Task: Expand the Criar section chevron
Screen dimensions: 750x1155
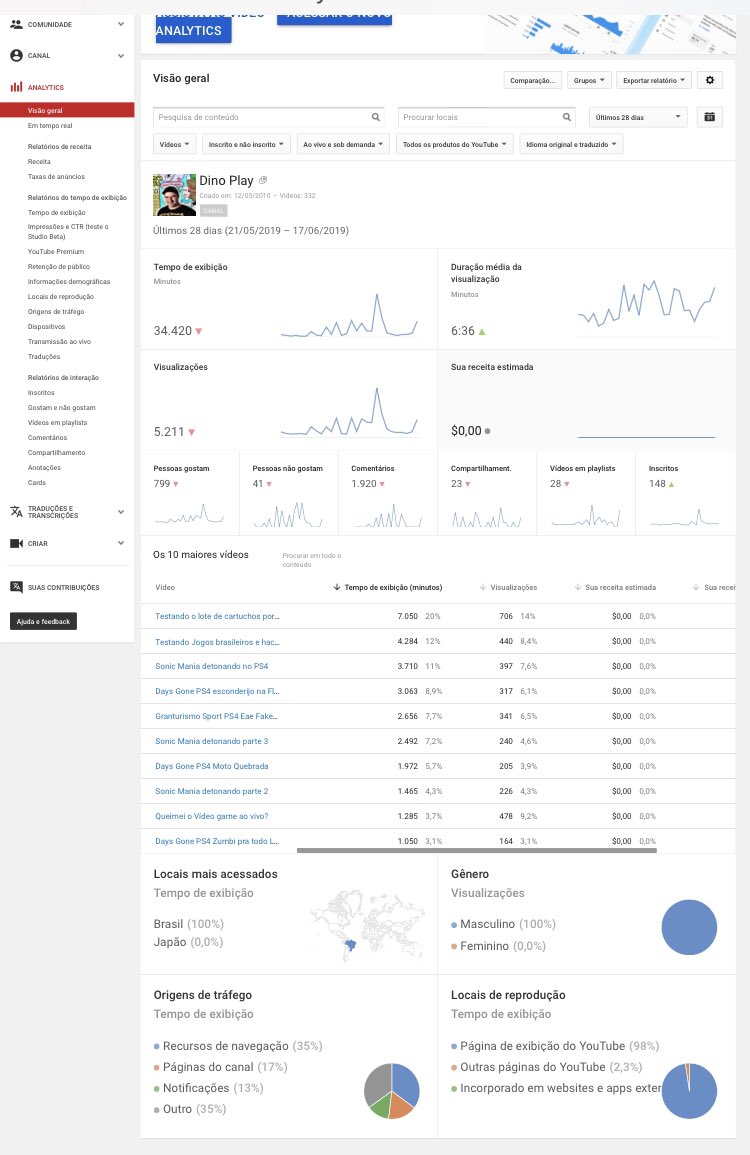Action: click(x=121, y=543)
